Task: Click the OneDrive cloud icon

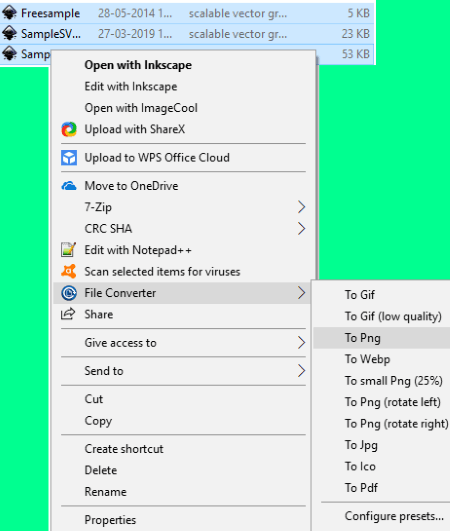Action: point(69,186)
